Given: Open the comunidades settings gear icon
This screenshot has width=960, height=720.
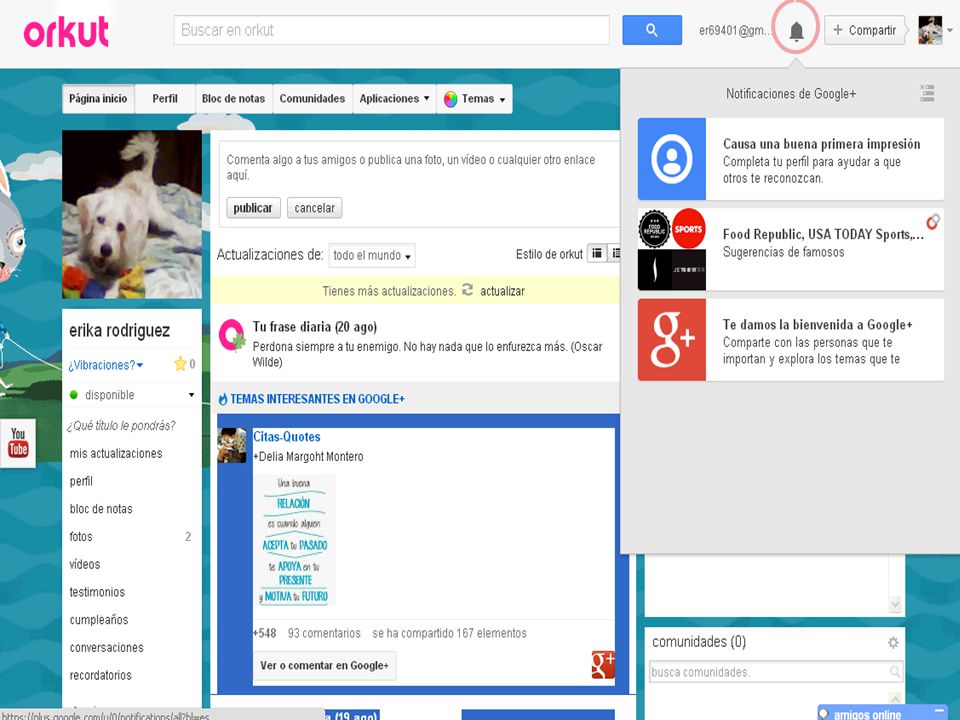Looking at the screenshot, I should [x=893, y=642].
